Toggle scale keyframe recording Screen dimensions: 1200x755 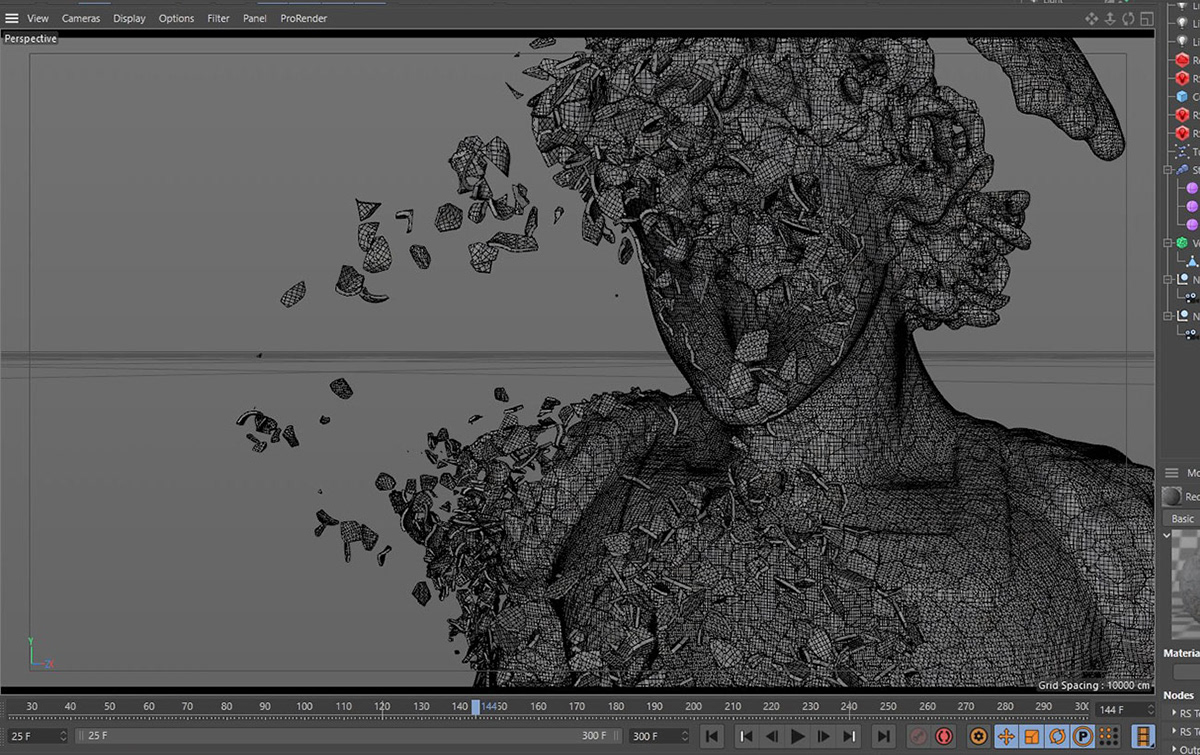tap(1032, 737)
